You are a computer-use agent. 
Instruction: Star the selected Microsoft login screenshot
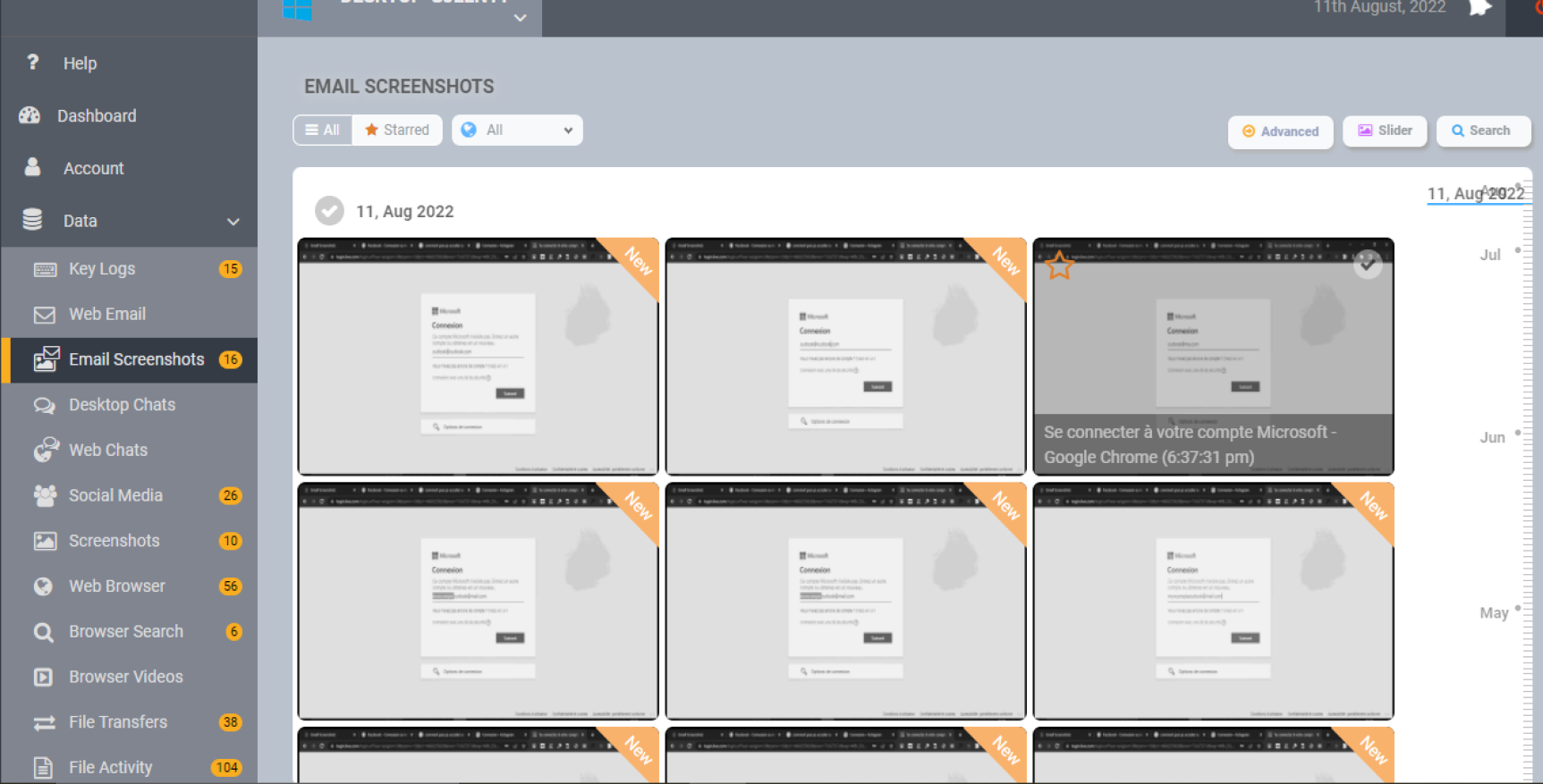pyautogui.click(x=1059, y=265)
